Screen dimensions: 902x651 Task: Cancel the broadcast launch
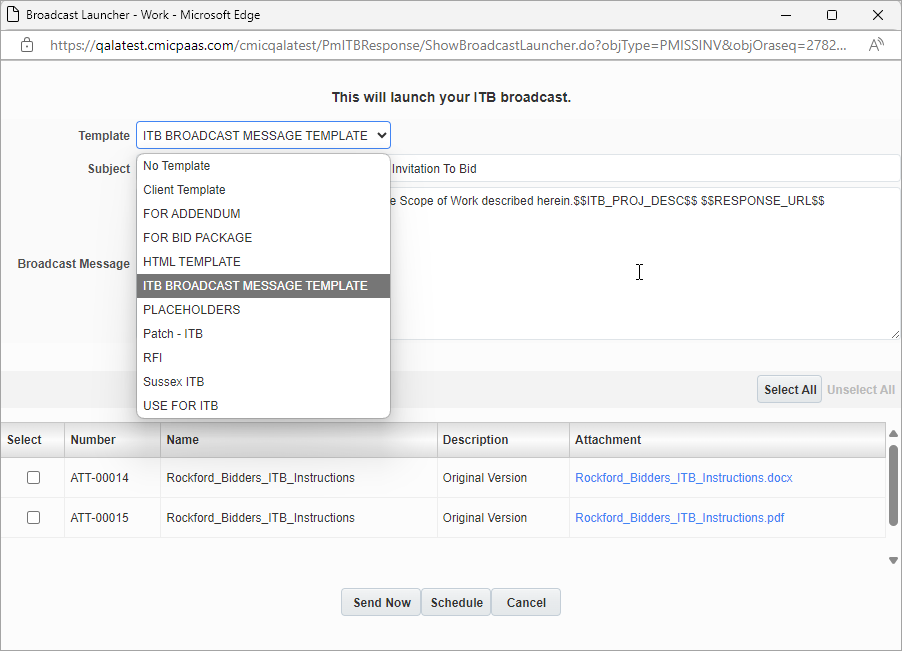(x=526, y=602)
